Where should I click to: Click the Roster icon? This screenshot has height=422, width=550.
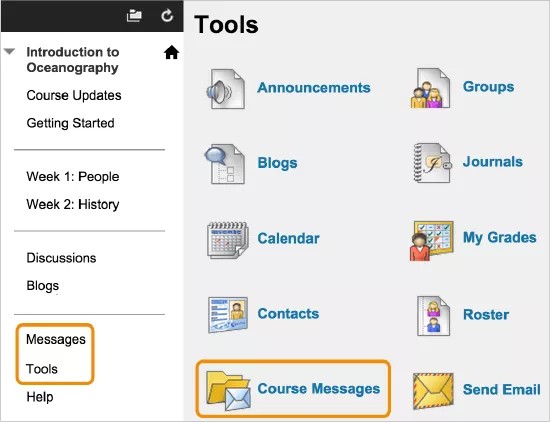[434, 316]
